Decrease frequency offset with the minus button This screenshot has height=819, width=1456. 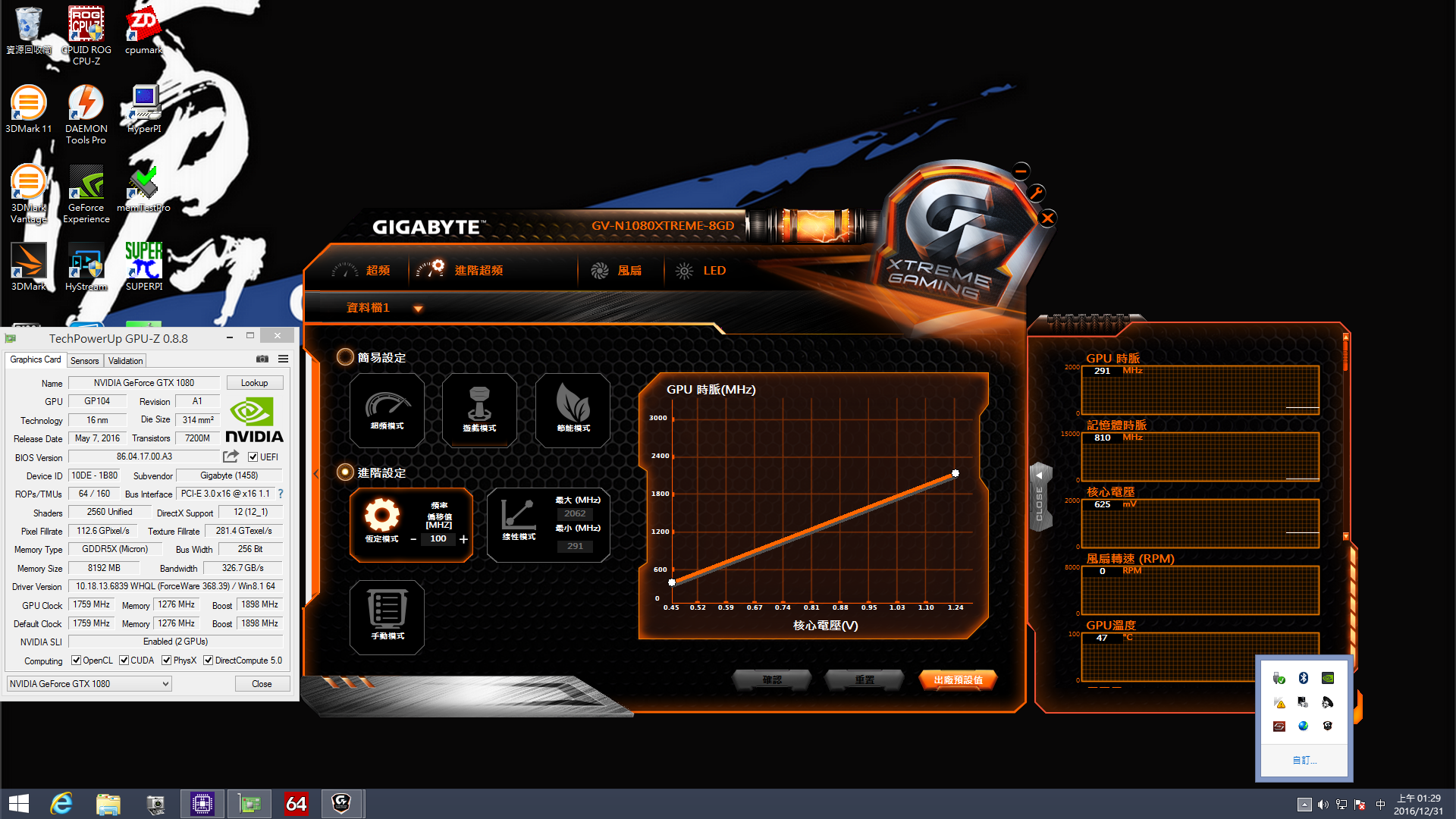click(413, 539)
